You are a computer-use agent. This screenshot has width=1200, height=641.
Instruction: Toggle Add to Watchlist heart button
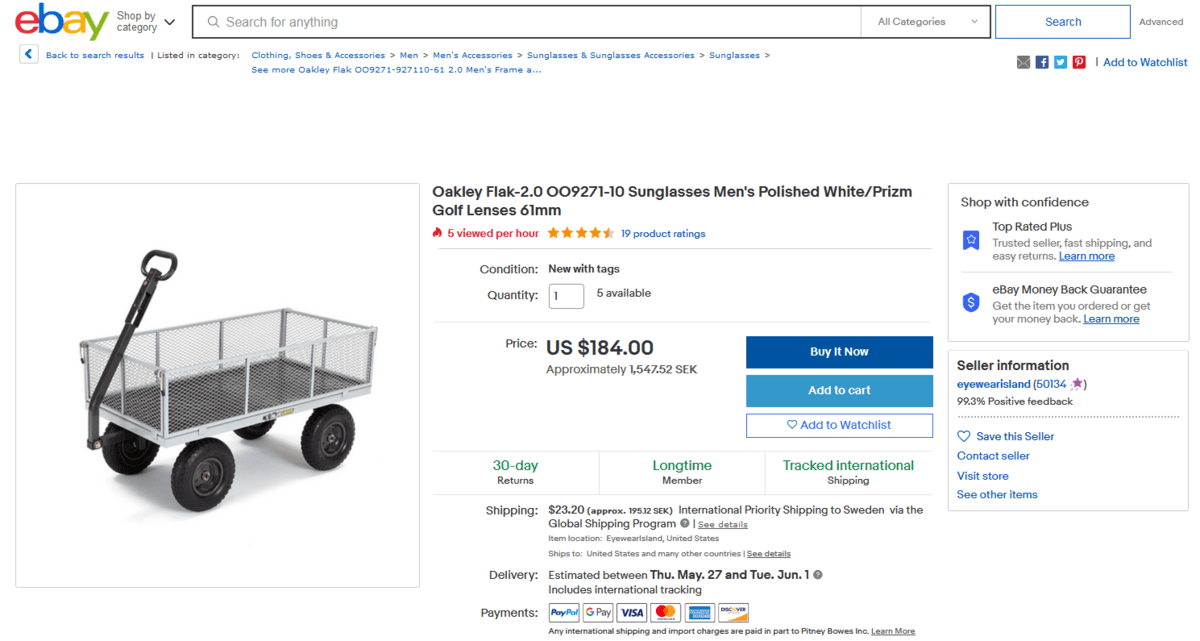pos(839,425)
